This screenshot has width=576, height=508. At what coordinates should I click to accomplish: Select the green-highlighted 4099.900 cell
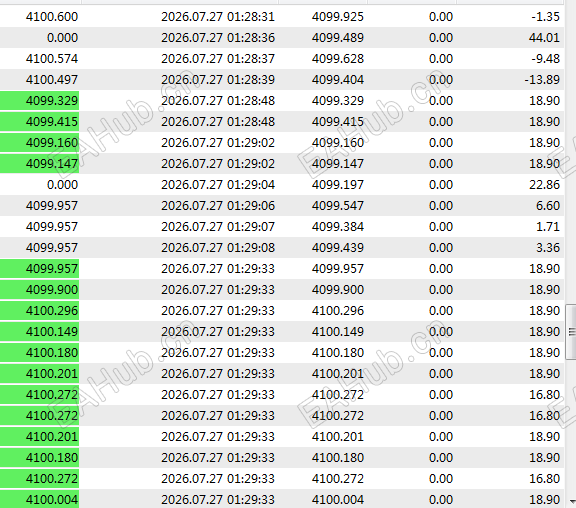pos(39,289)
